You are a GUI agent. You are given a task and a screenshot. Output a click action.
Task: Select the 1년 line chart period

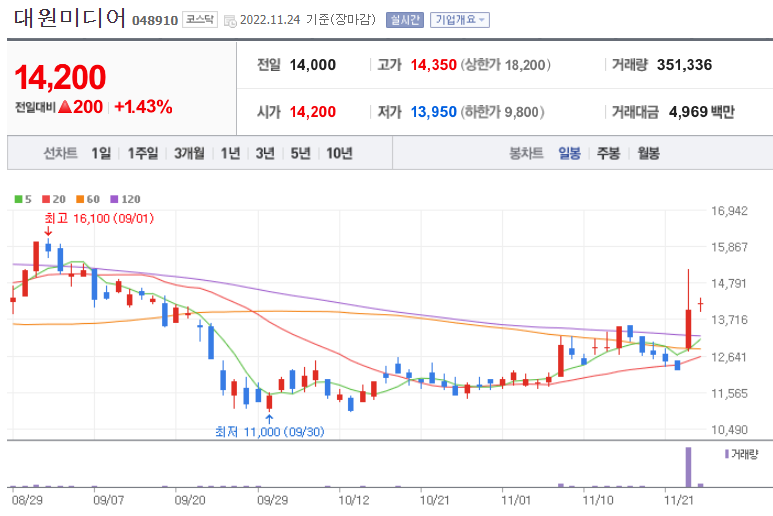230,153
